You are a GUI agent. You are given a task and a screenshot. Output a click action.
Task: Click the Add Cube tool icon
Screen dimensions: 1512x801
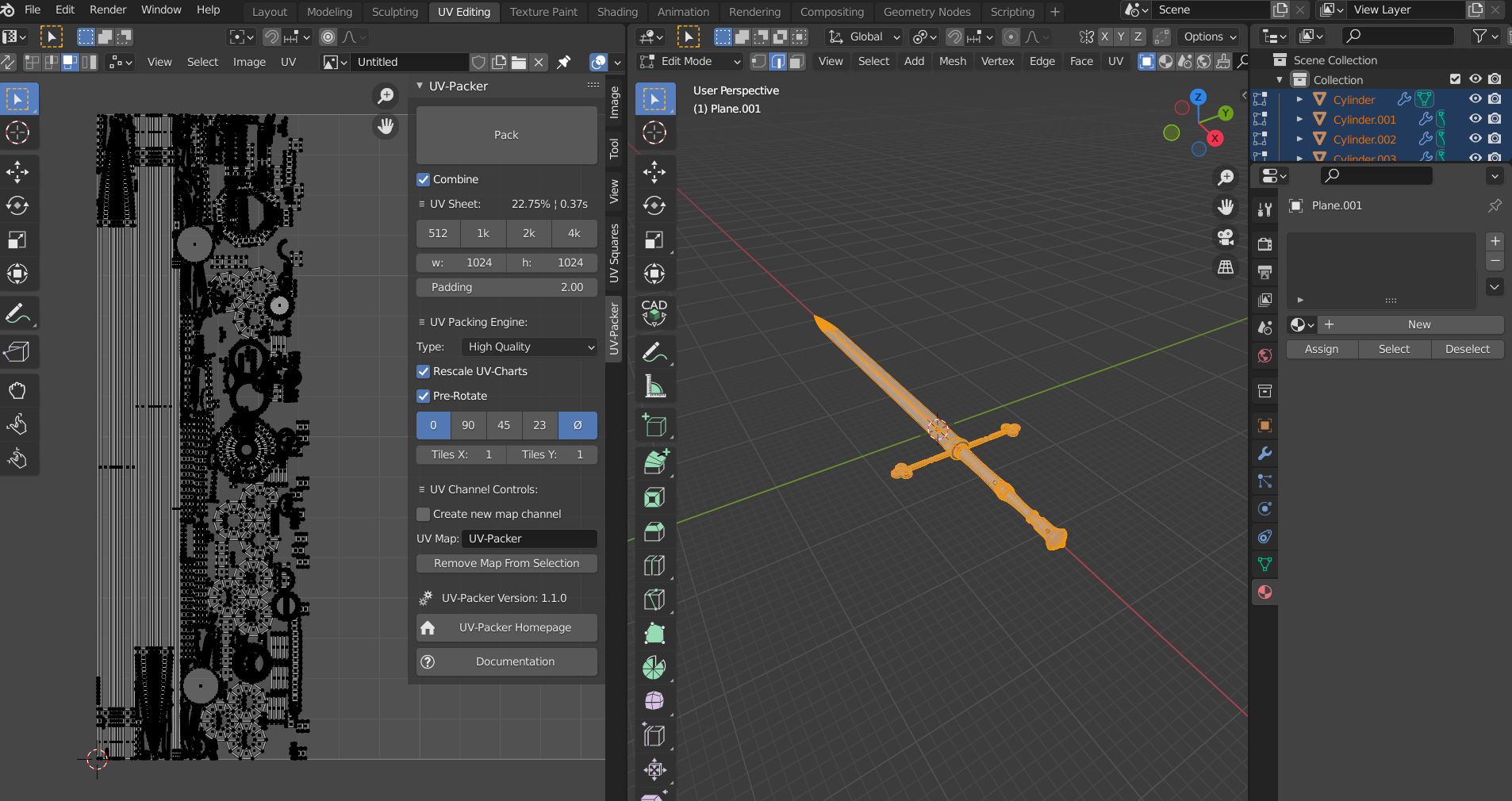pyautogui.click(x=654, y=426)
